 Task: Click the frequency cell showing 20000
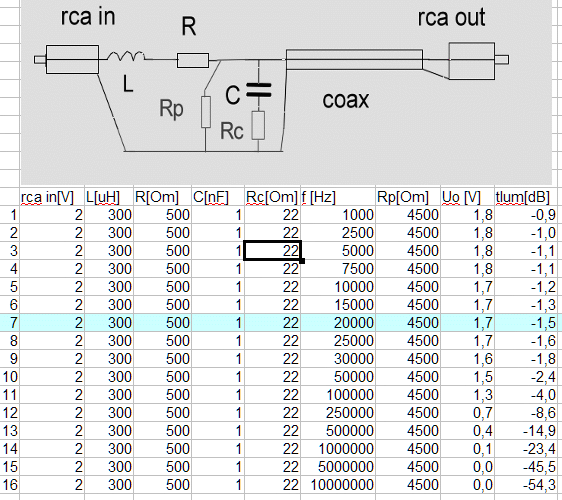[x=338, y=323]
